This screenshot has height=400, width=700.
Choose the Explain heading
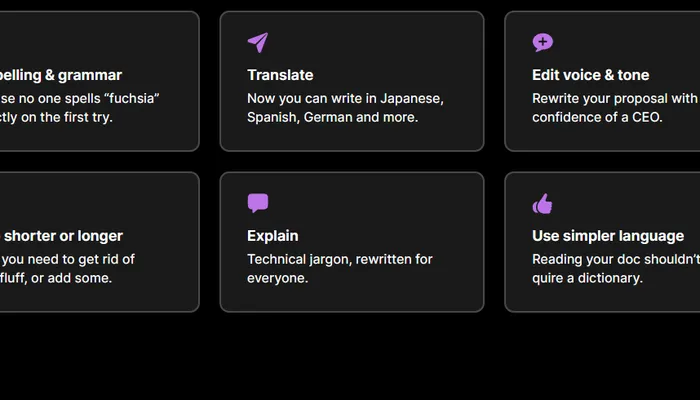point(273,236)
